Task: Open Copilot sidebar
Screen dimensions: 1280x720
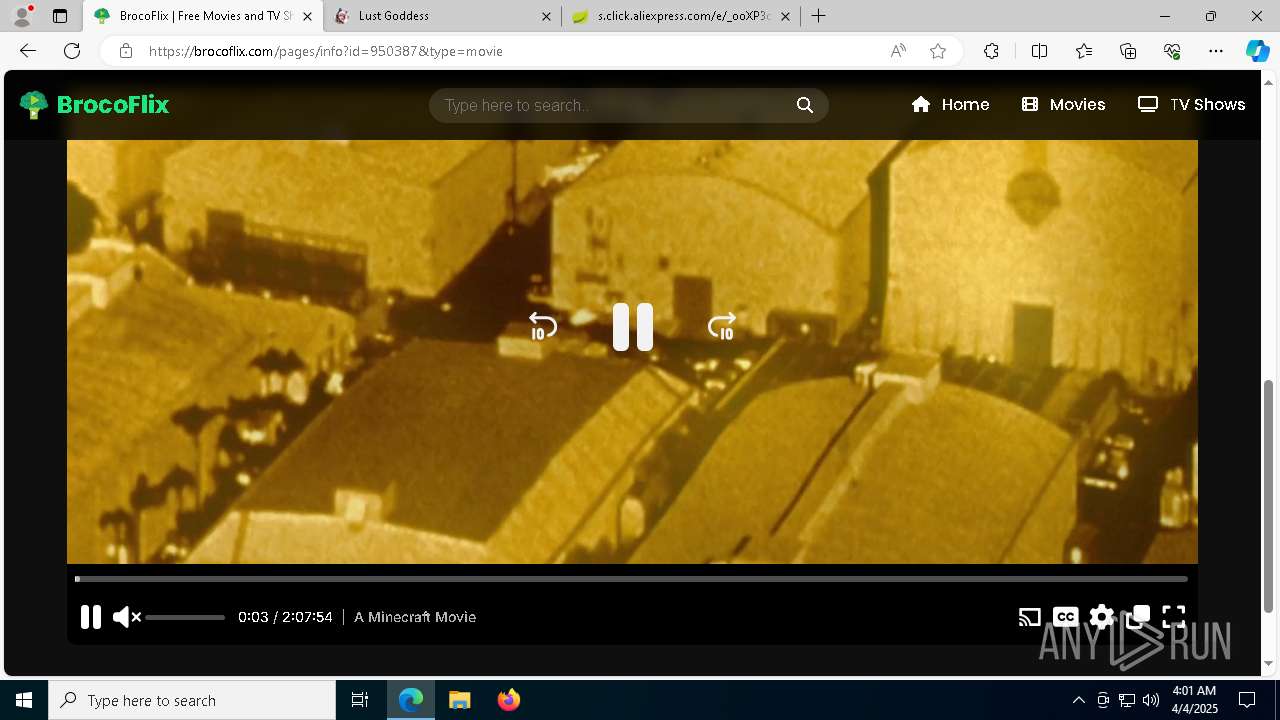Action: [1258, 51]
